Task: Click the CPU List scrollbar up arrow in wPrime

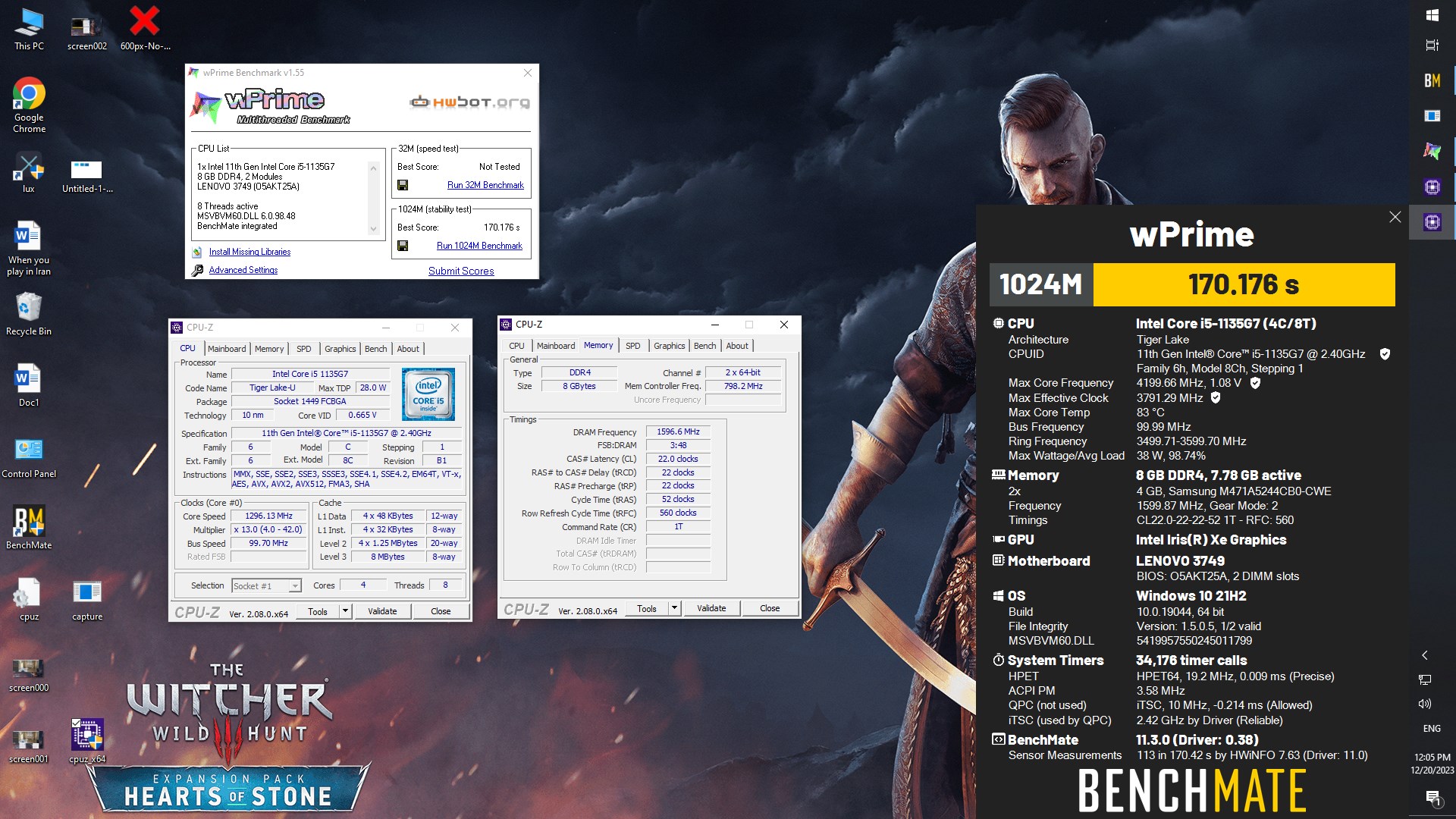Action: click(373, 168)
